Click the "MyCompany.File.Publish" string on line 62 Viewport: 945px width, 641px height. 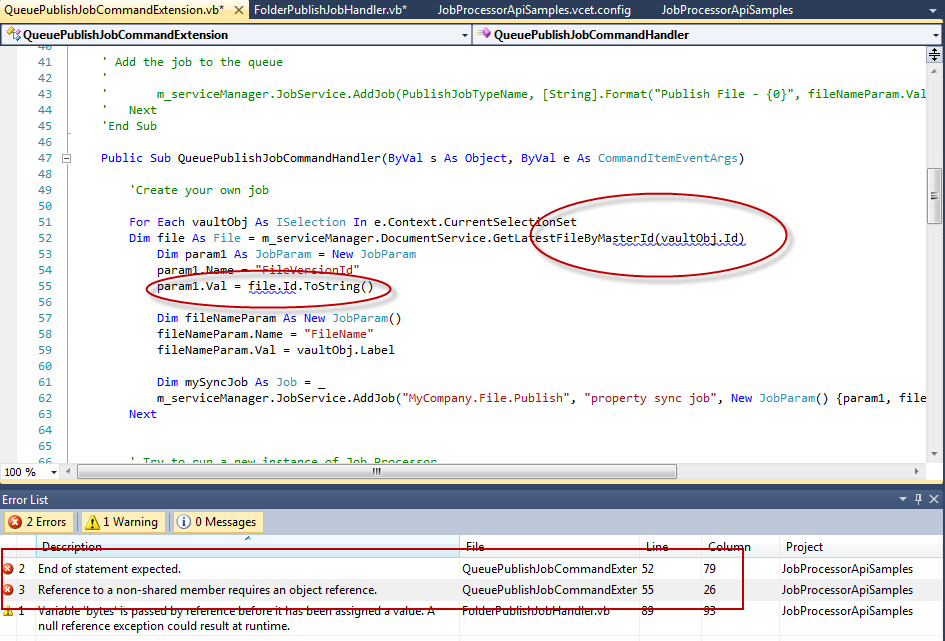coord(486,398)
